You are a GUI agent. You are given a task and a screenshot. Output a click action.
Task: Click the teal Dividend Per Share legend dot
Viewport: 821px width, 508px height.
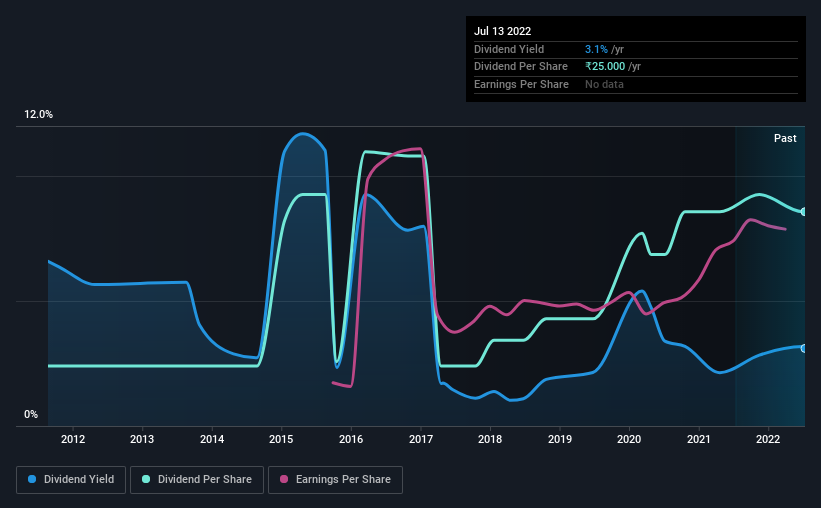click(146, 479)
